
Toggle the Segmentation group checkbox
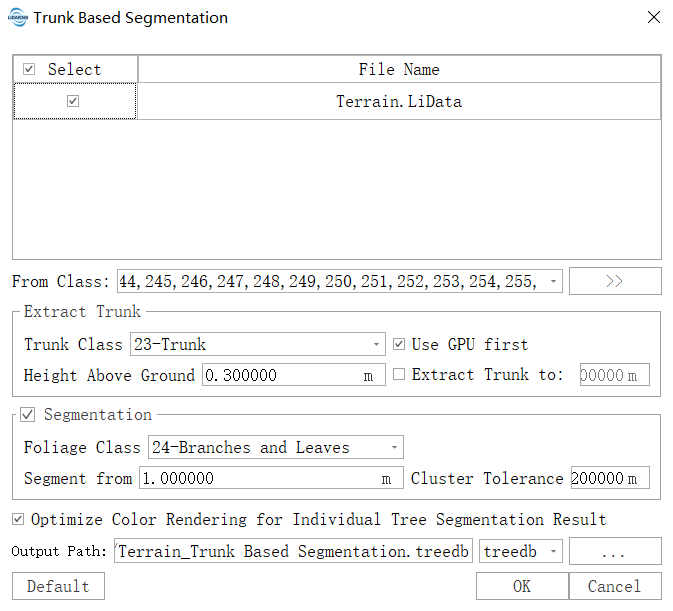28,414
